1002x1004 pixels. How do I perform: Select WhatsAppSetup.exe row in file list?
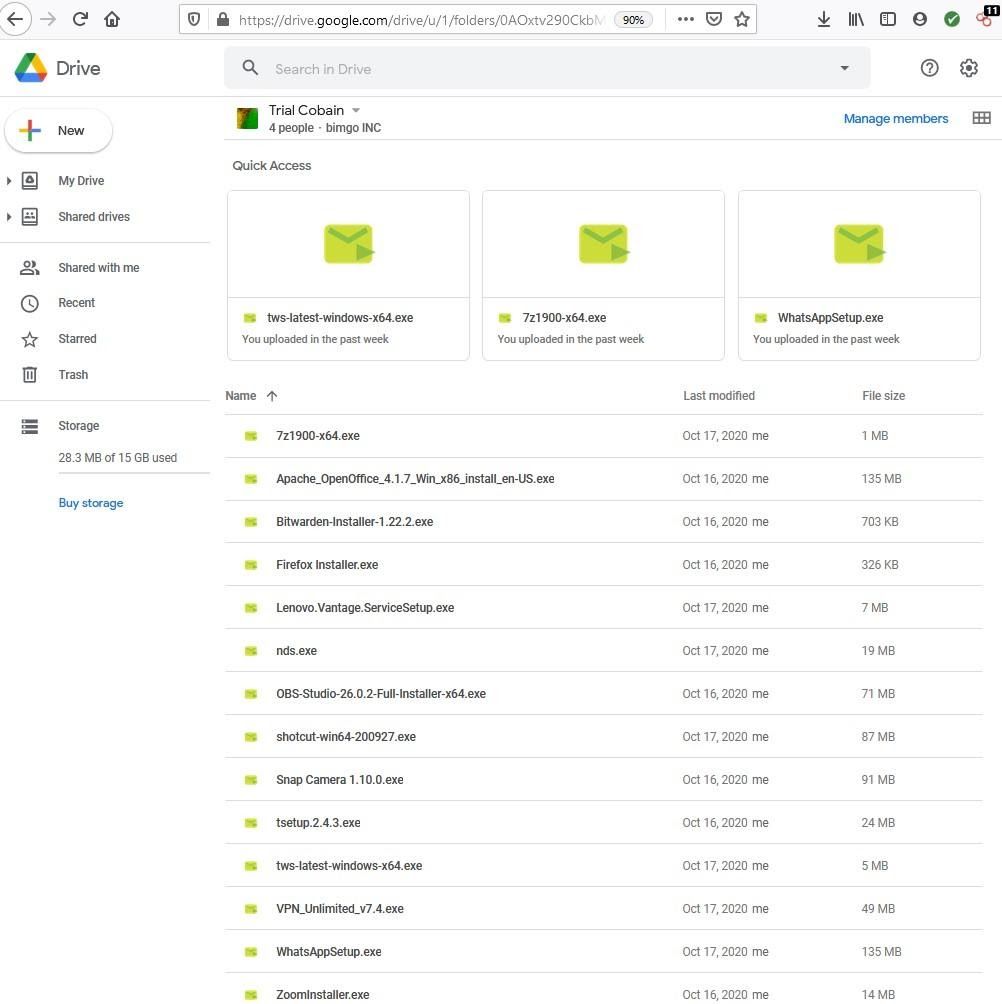[604, 951]
